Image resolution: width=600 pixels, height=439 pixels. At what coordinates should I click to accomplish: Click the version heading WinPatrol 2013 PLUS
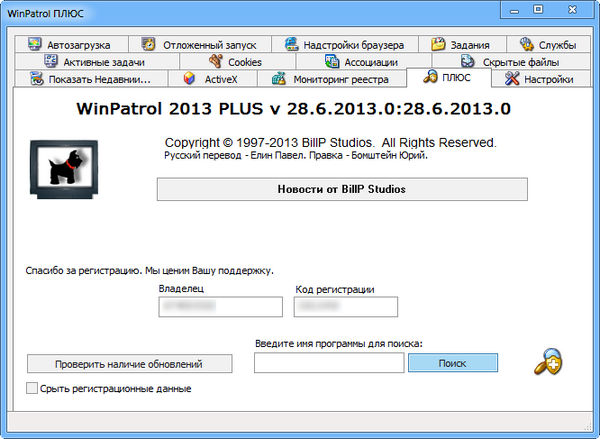pyautogui.click(x=293, y=109)
